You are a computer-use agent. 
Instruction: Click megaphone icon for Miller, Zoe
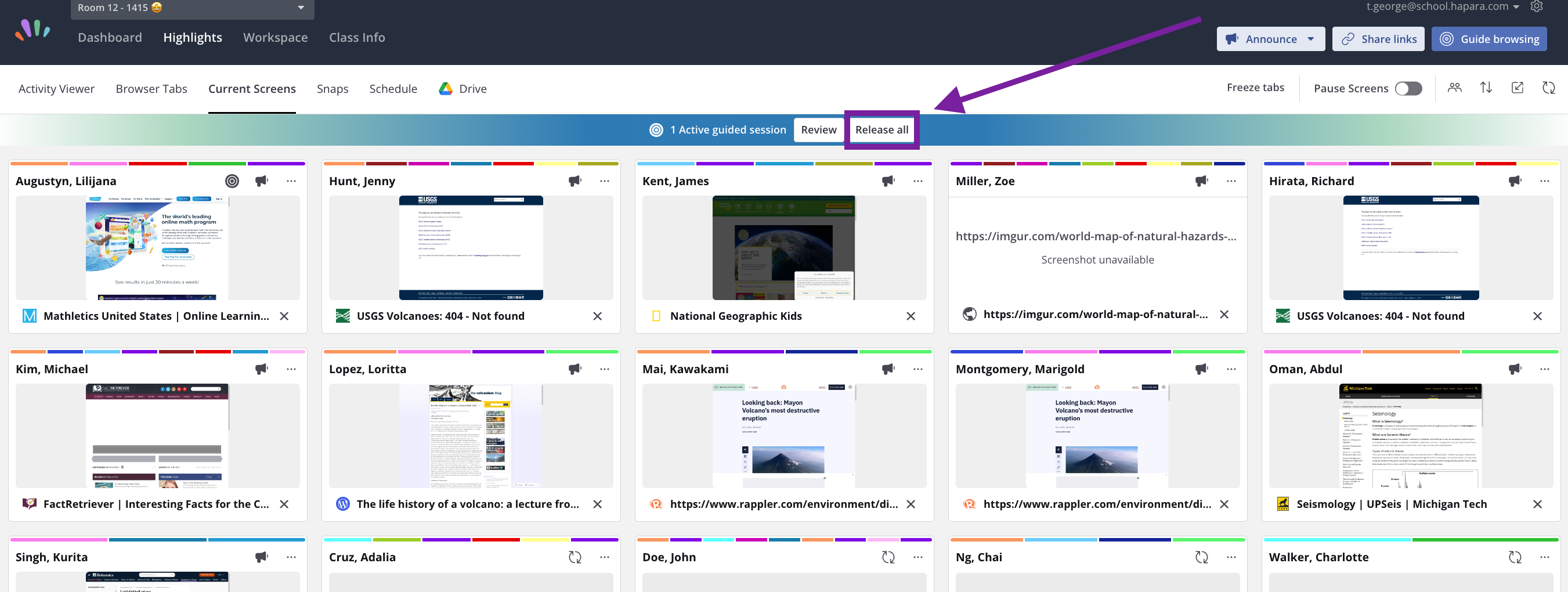1202,181
